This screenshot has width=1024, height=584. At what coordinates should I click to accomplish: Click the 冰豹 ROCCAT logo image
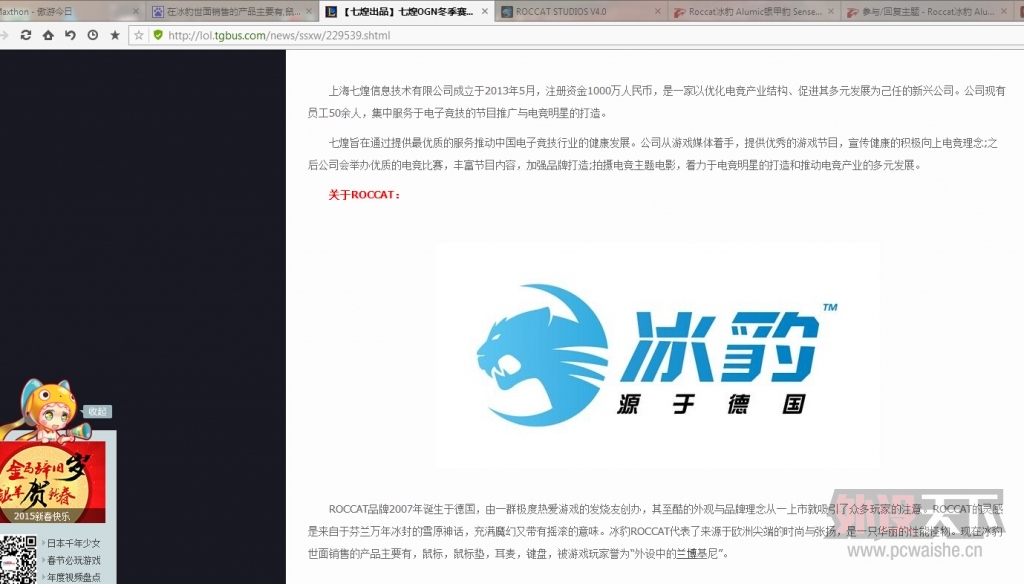tap(656, 355)
